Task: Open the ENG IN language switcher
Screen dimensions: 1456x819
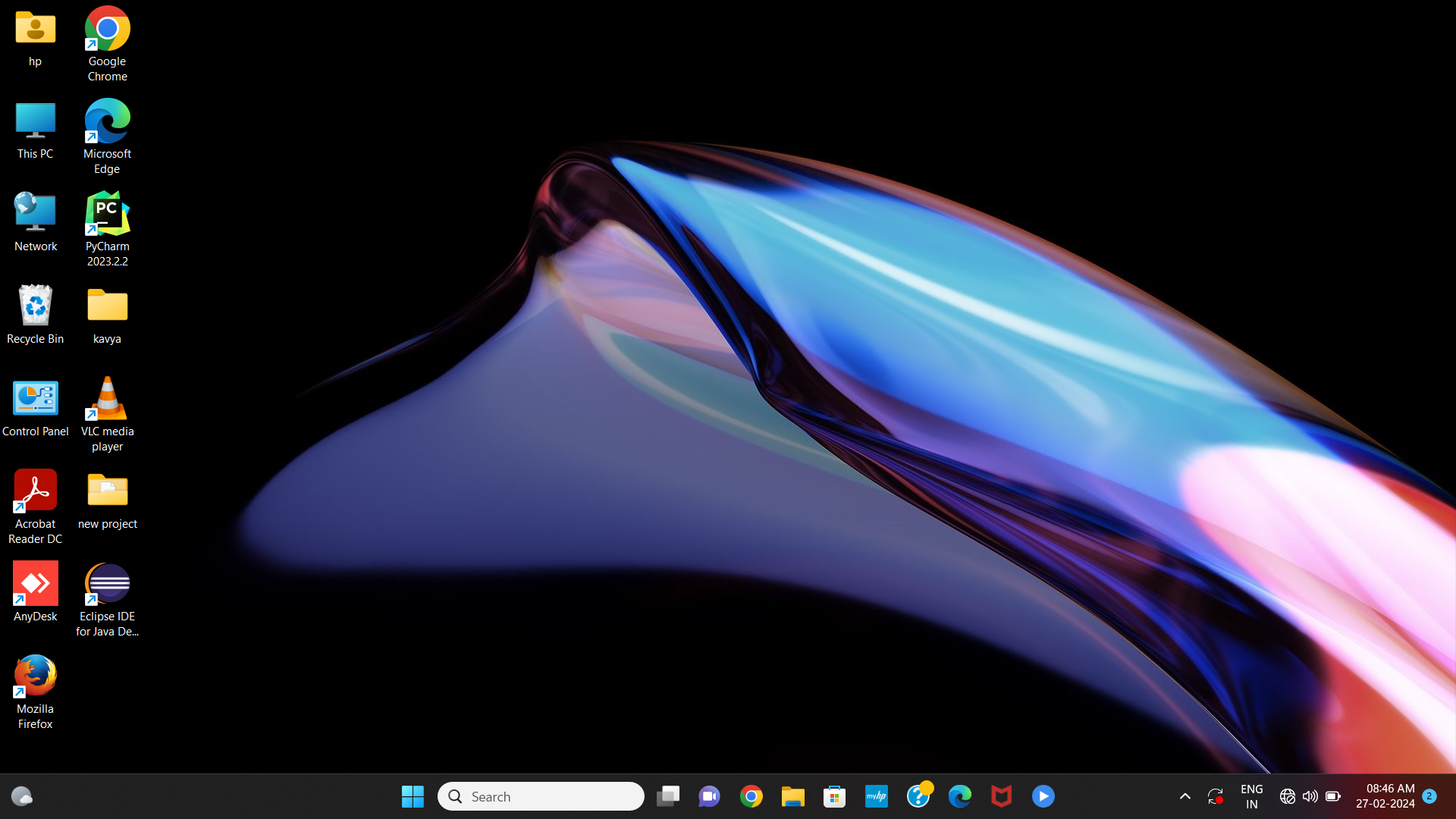Action: click(1251, 796)
